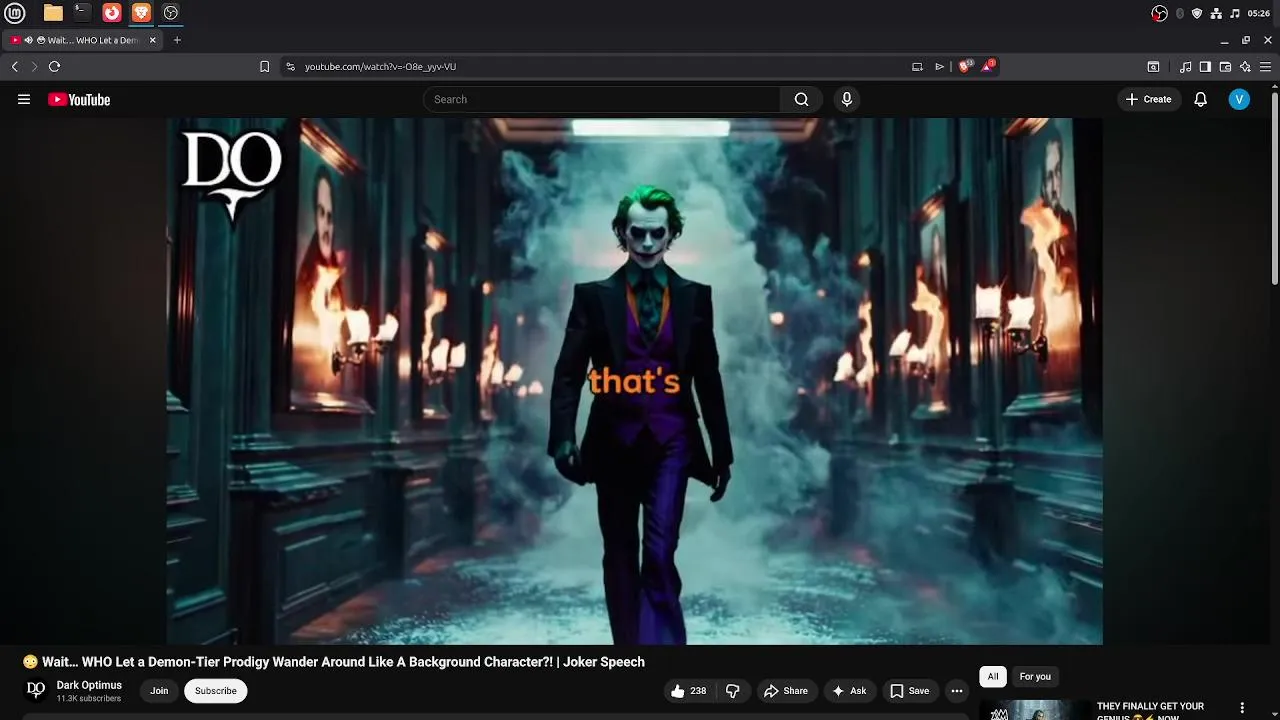This screenshot has width=1280, height=720.
Task: Like the video with thumbs up
Action: [688, 691]
